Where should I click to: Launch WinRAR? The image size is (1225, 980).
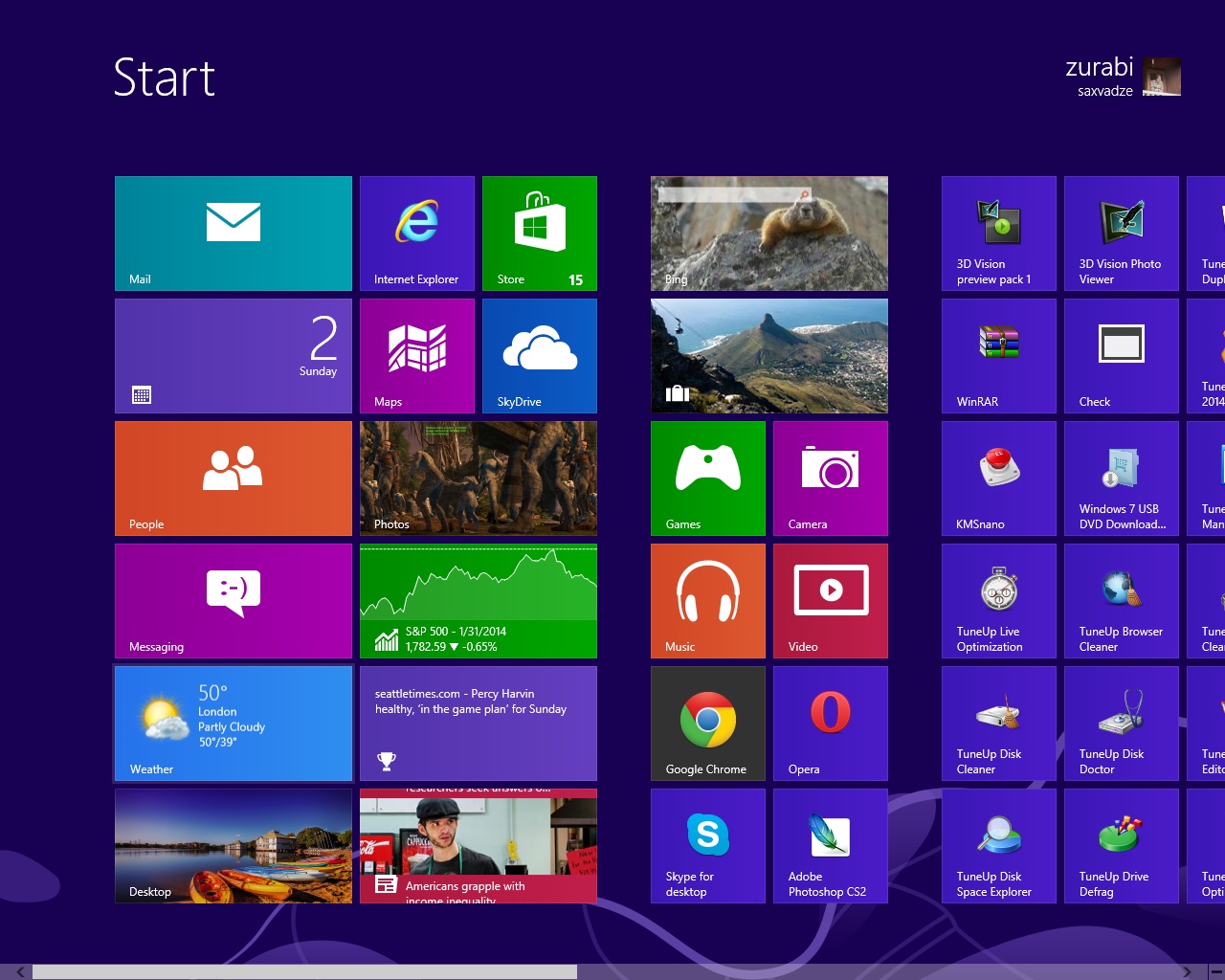point(999,356)
